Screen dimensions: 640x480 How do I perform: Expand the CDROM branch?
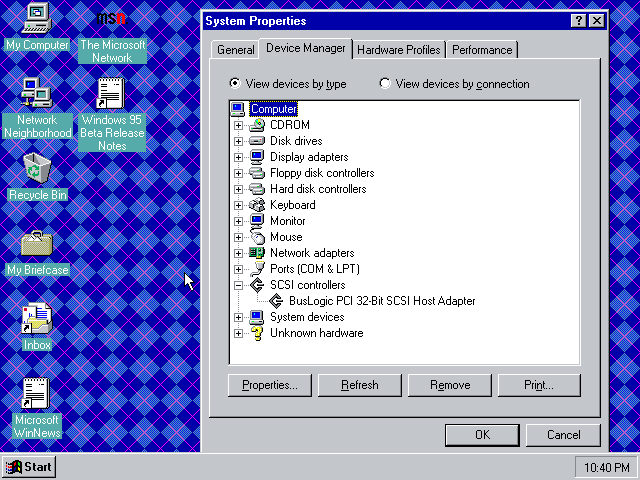(x=238, y=125)
